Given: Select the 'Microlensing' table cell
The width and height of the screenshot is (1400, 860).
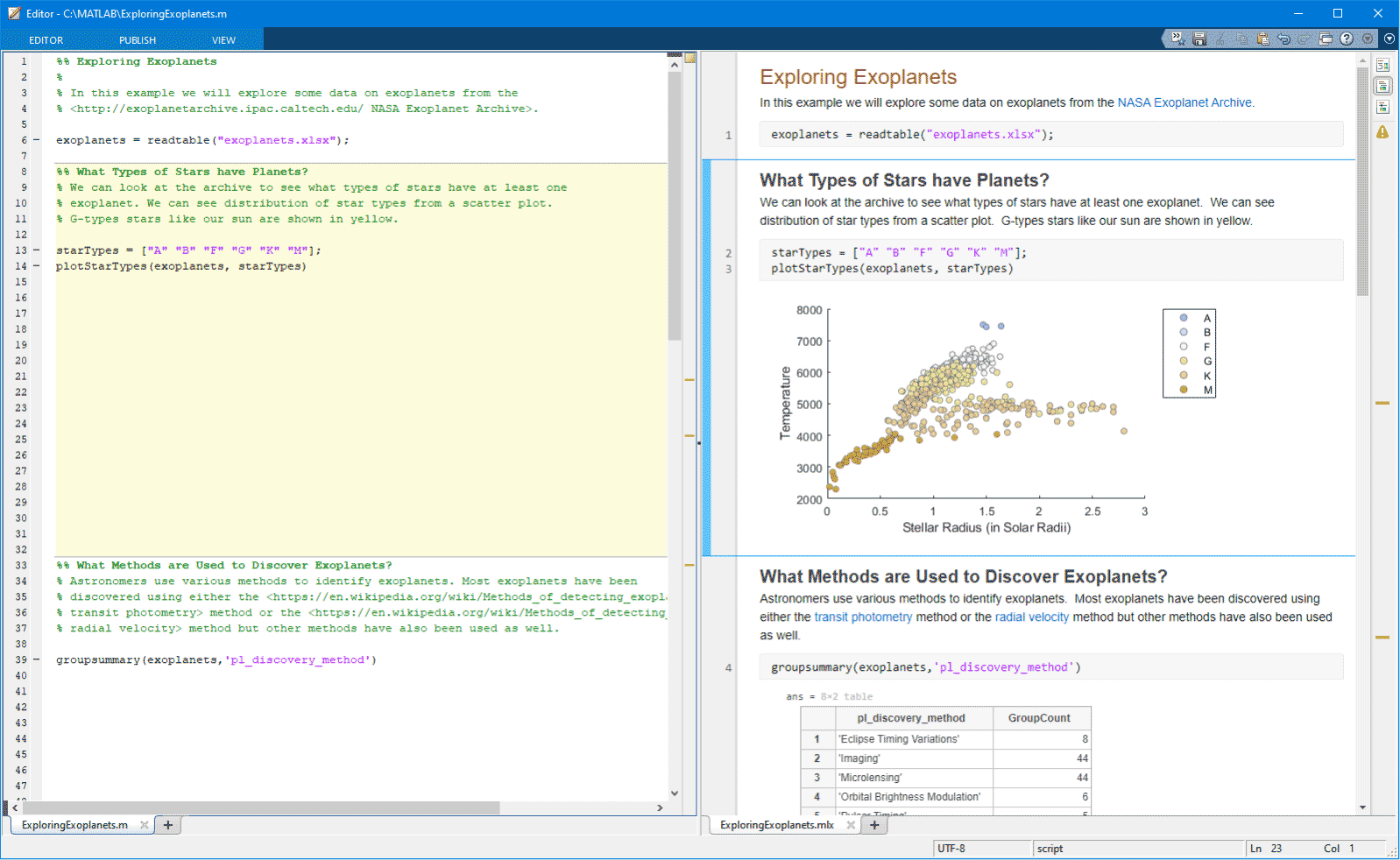Looking at the screenshot, I should tap(914, 778).
